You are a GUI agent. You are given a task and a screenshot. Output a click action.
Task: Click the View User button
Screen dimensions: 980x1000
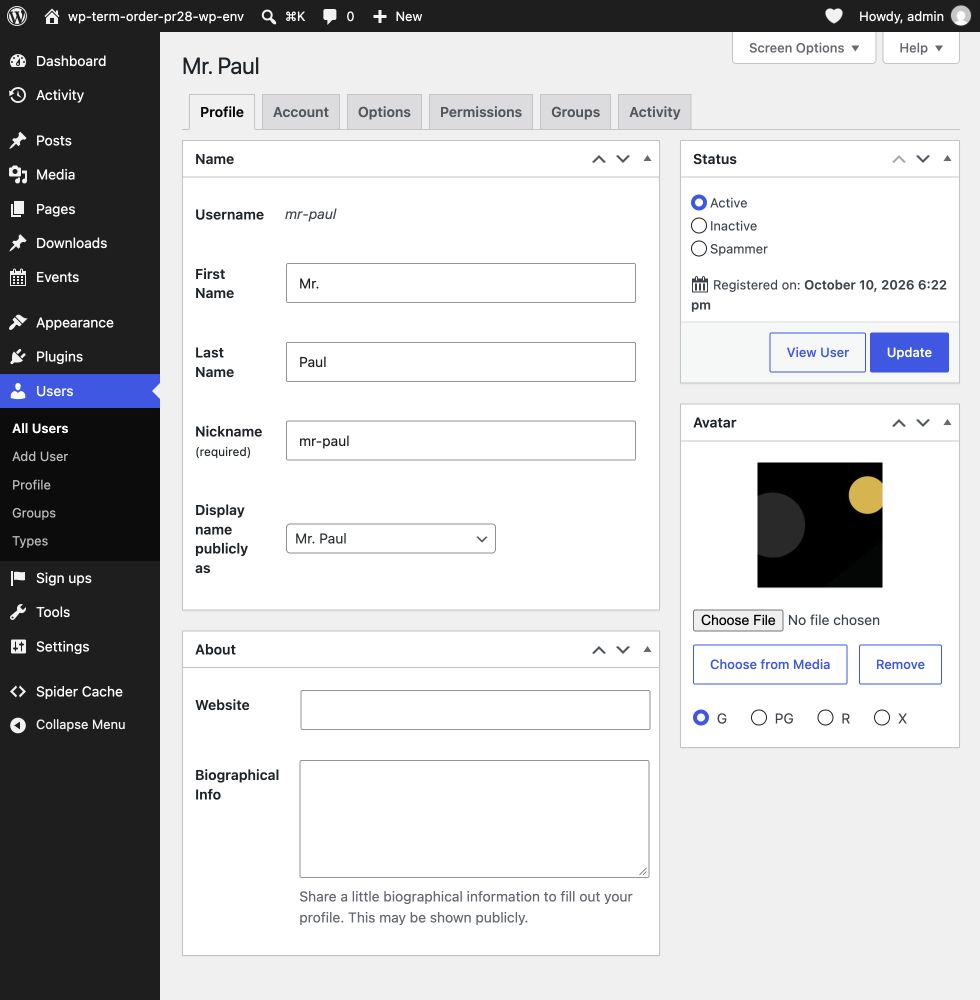[x=817, y=352]
